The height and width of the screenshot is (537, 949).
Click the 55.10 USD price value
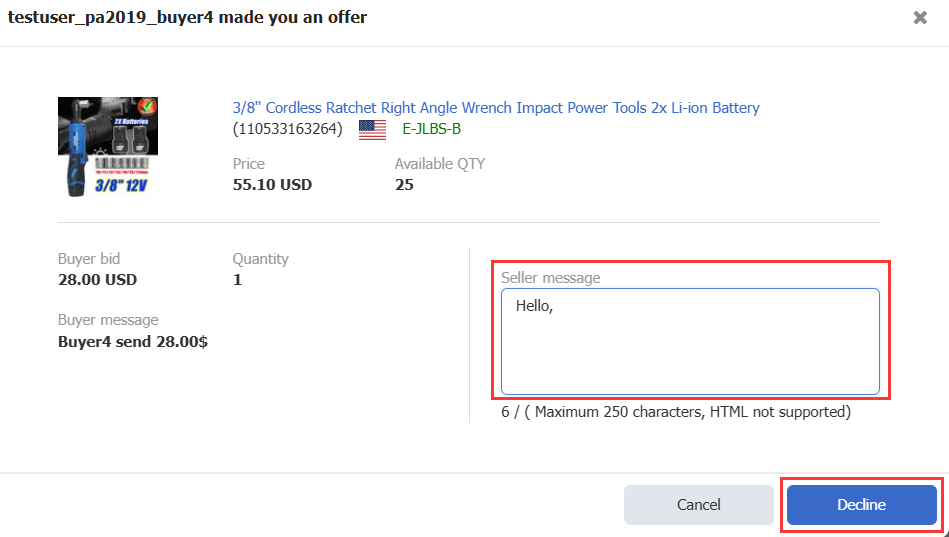[x=272, y=185]
